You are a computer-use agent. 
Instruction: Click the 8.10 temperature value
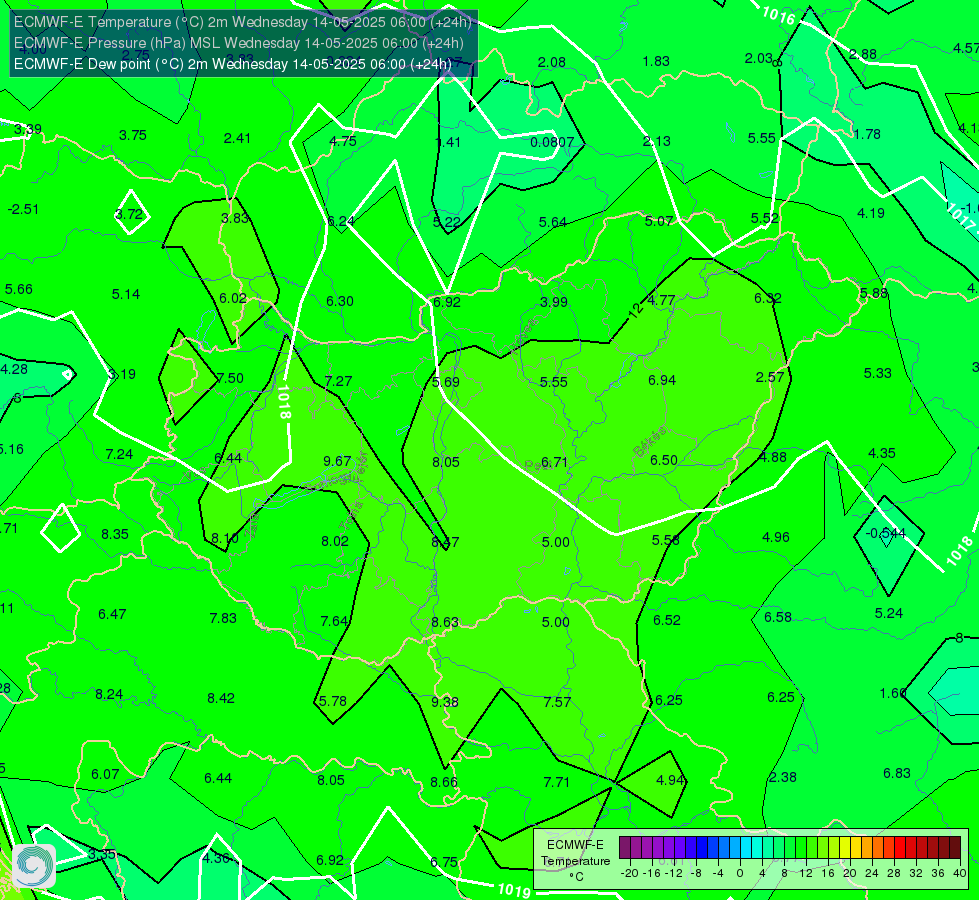pos(224,538)
